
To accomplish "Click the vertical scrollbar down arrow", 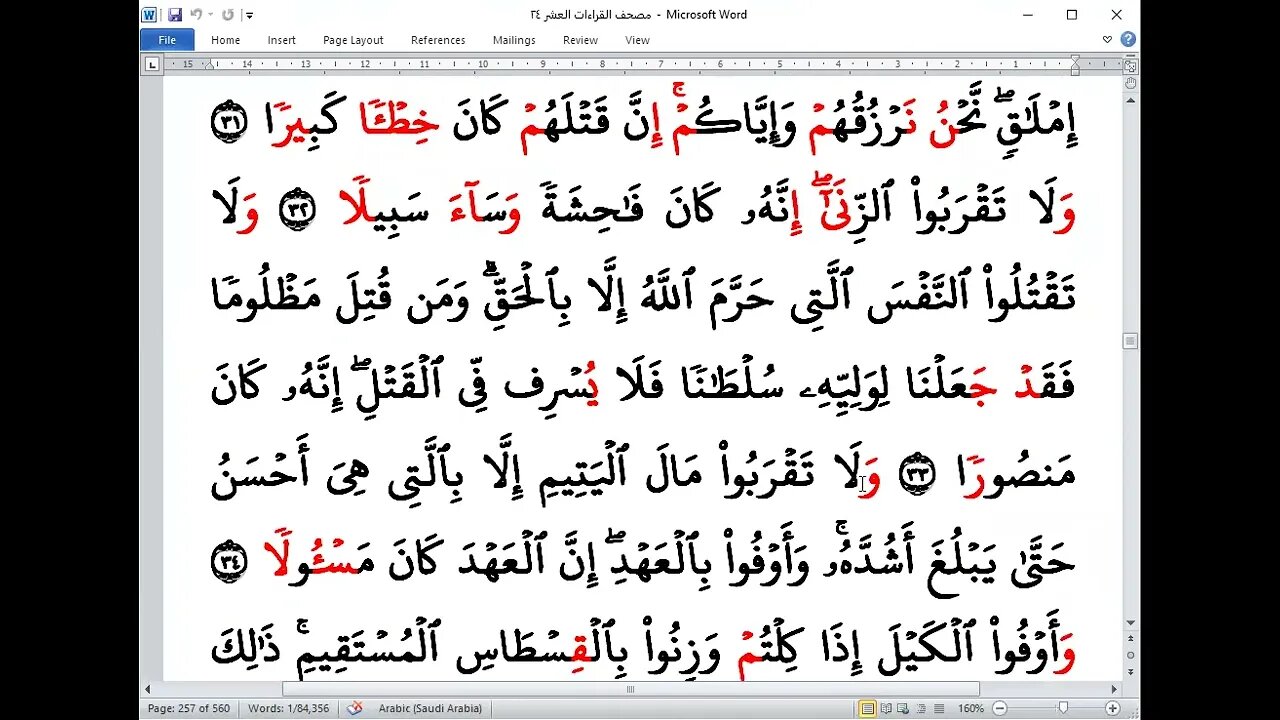I will (1130, 622).
